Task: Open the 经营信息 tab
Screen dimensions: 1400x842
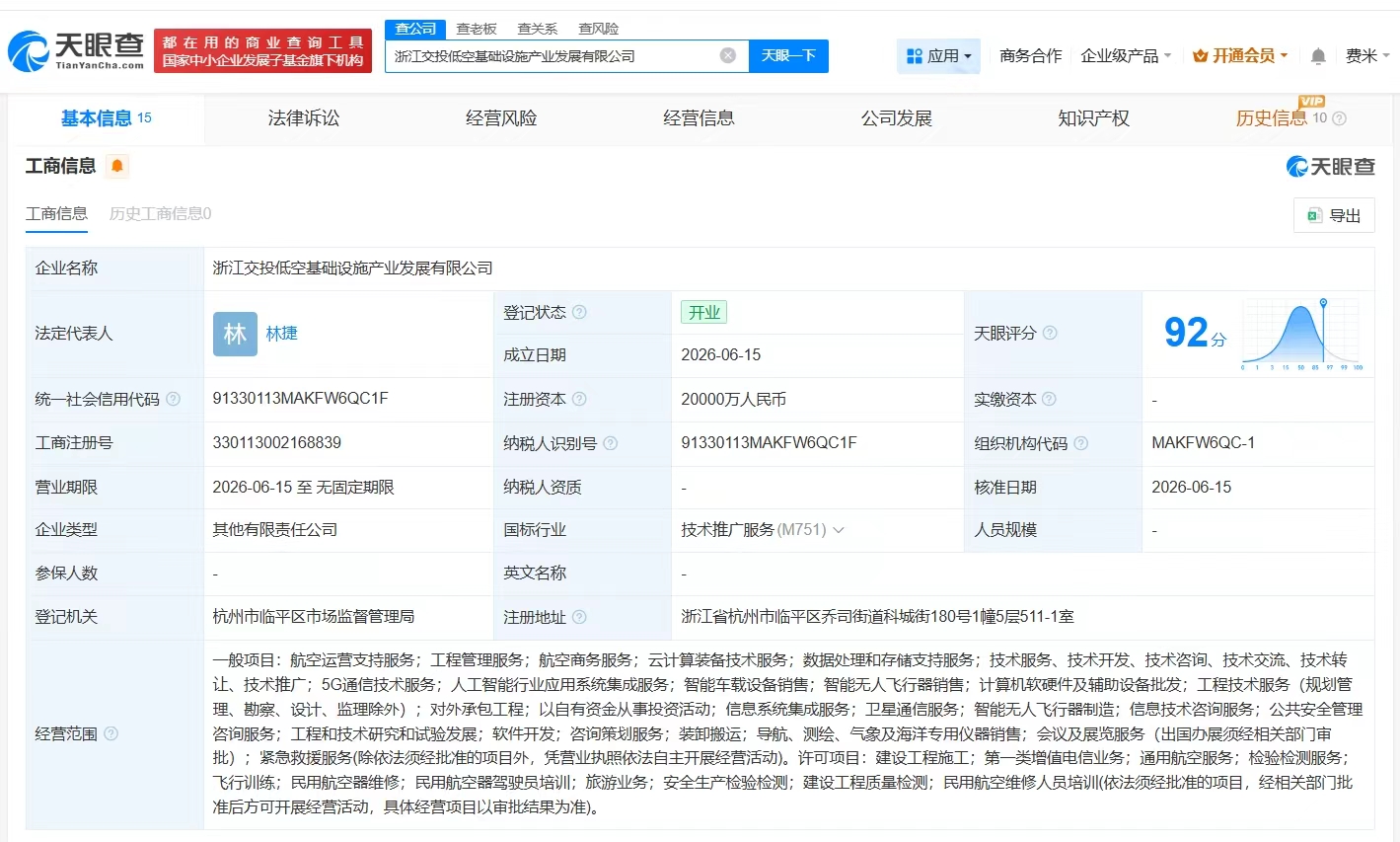Action: pos(699,118)
